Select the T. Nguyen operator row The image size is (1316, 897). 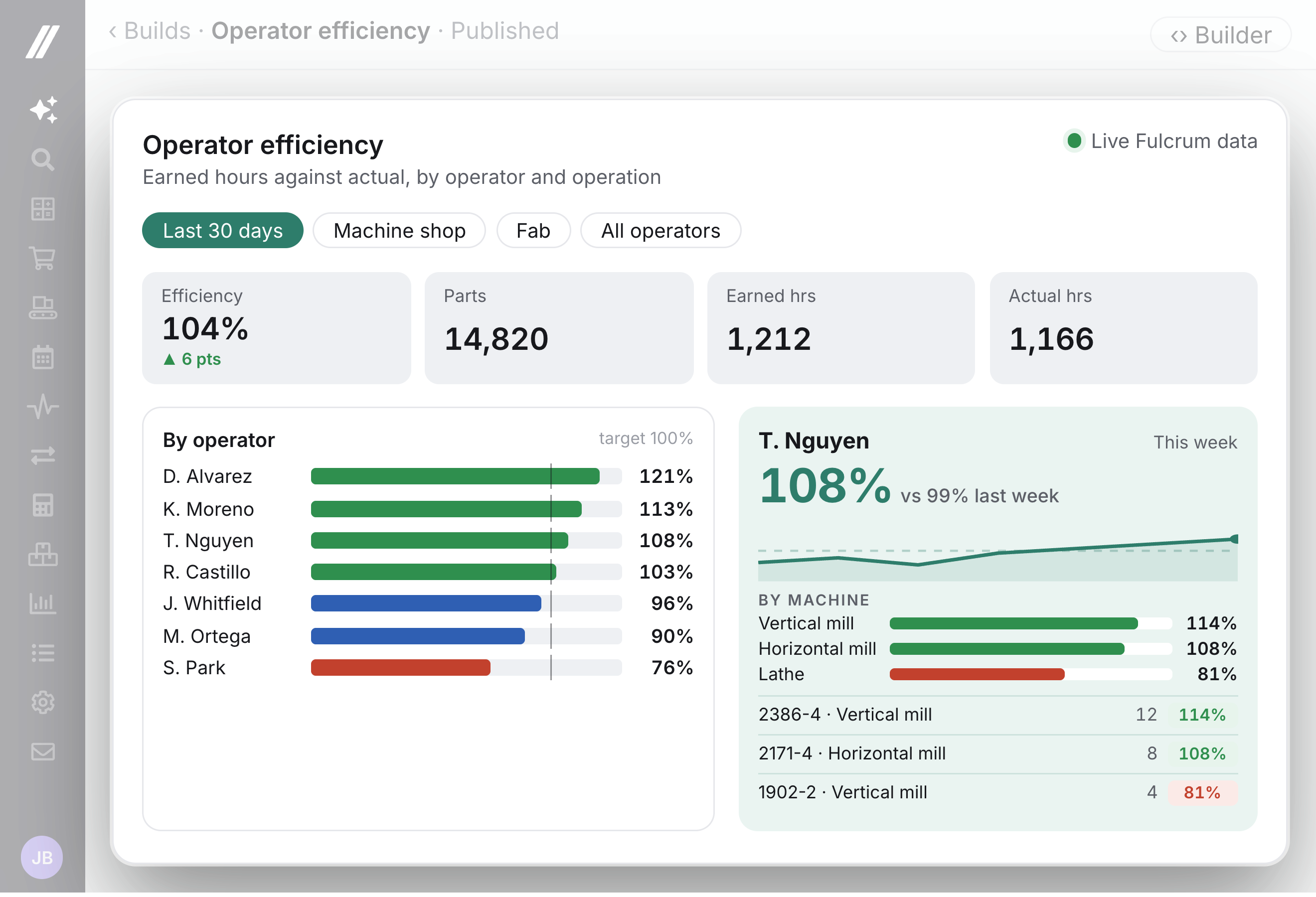point(428,542)
